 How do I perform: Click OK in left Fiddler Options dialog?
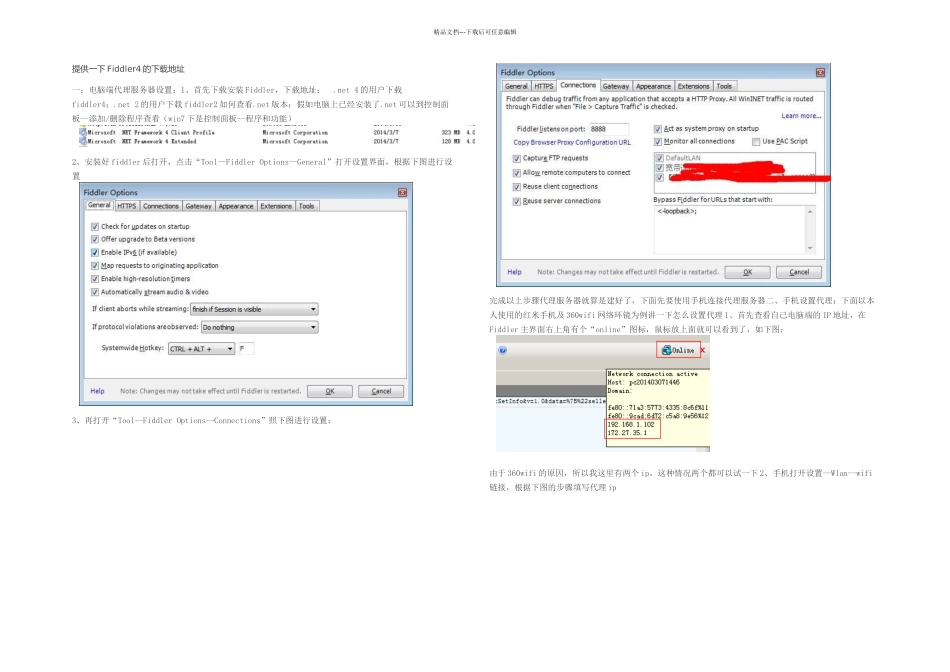point(330,391)
